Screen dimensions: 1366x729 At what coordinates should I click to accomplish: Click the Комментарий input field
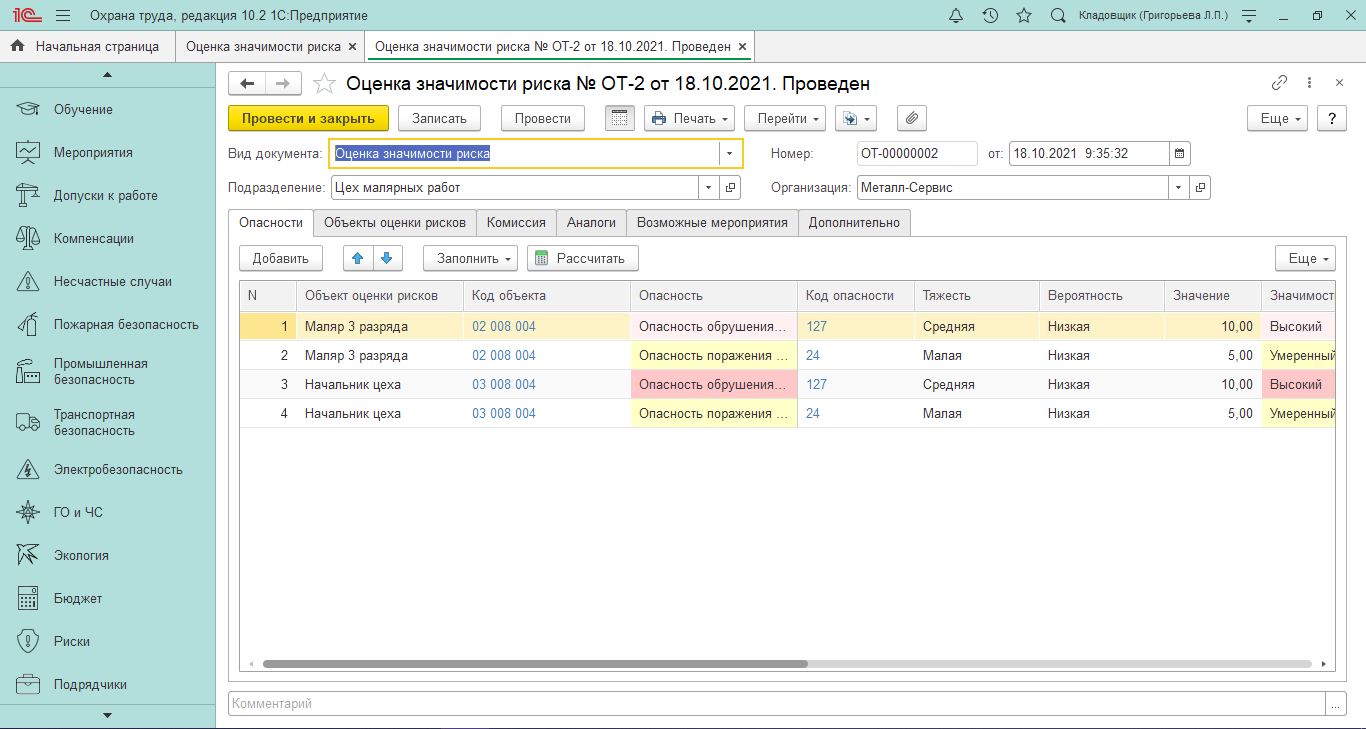(777, 704)
